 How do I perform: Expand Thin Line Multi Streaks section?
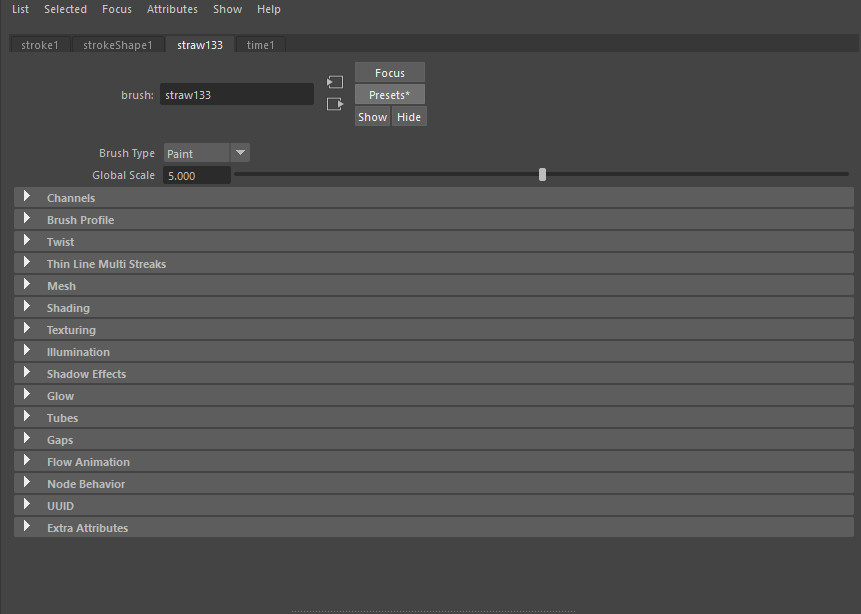(434, 264)
